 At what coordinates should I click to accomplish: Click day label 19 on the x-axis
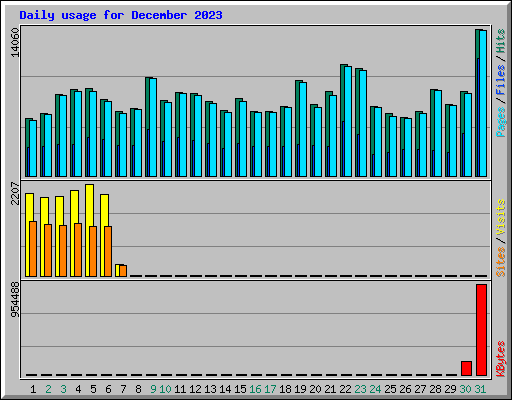click(x=300, y=389)
